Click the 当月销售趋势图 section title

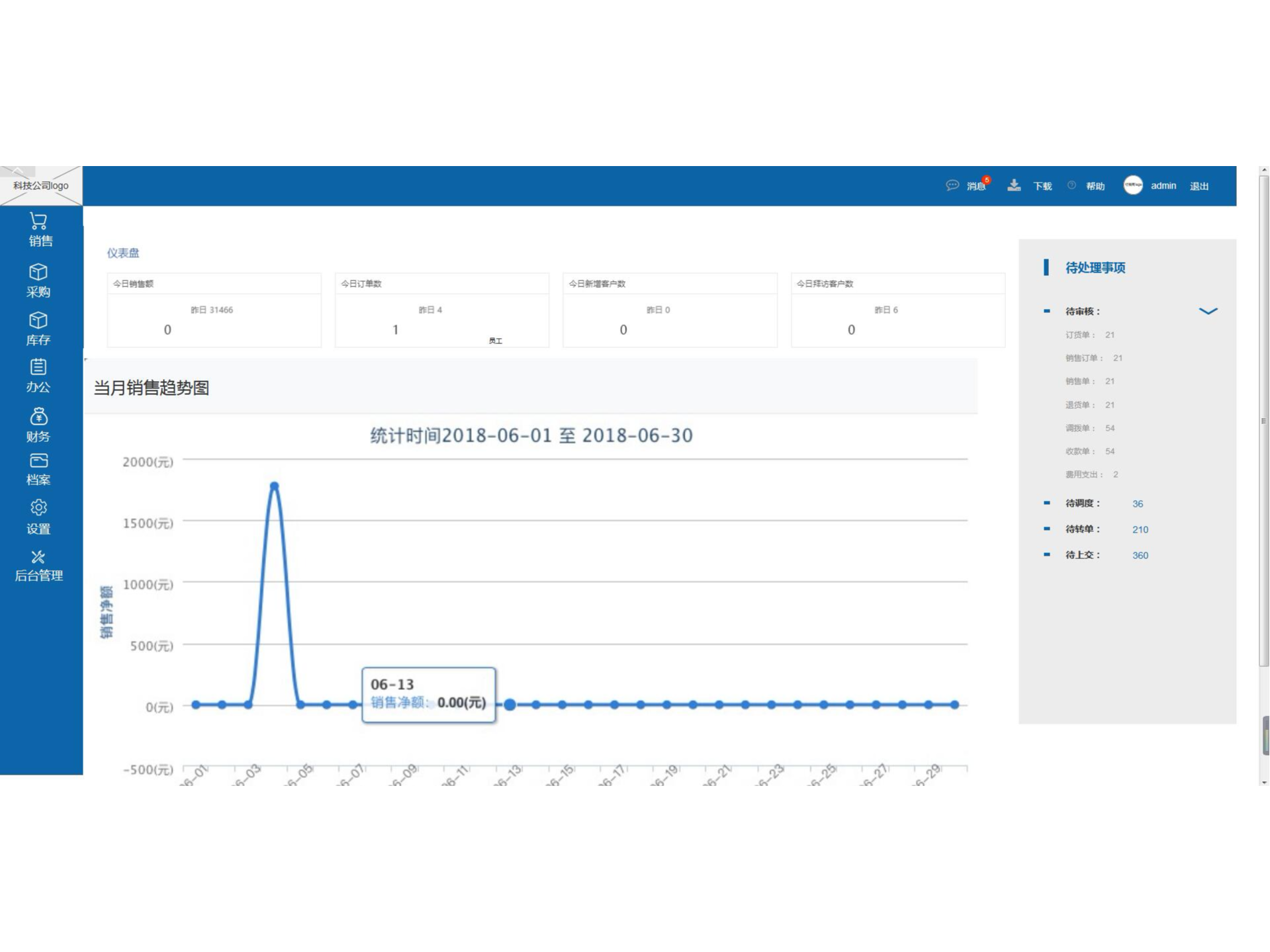click(152, 388)
